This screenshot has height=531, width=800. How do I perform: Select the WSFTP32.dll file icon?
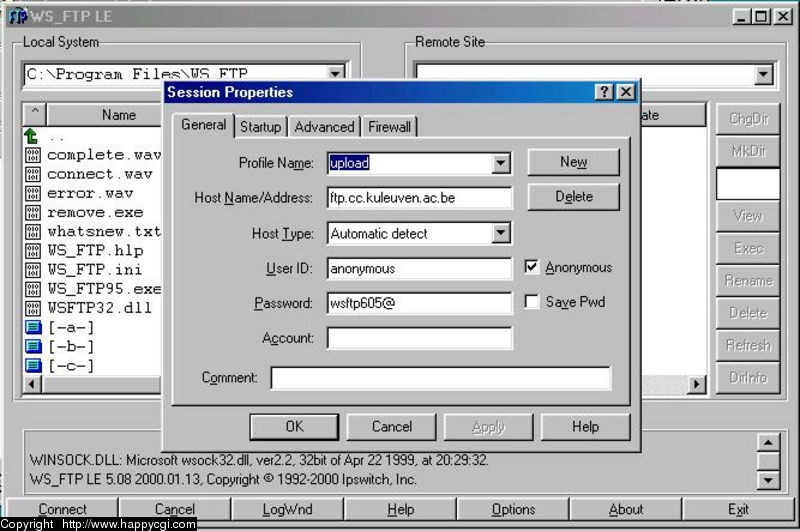(33, 308)
